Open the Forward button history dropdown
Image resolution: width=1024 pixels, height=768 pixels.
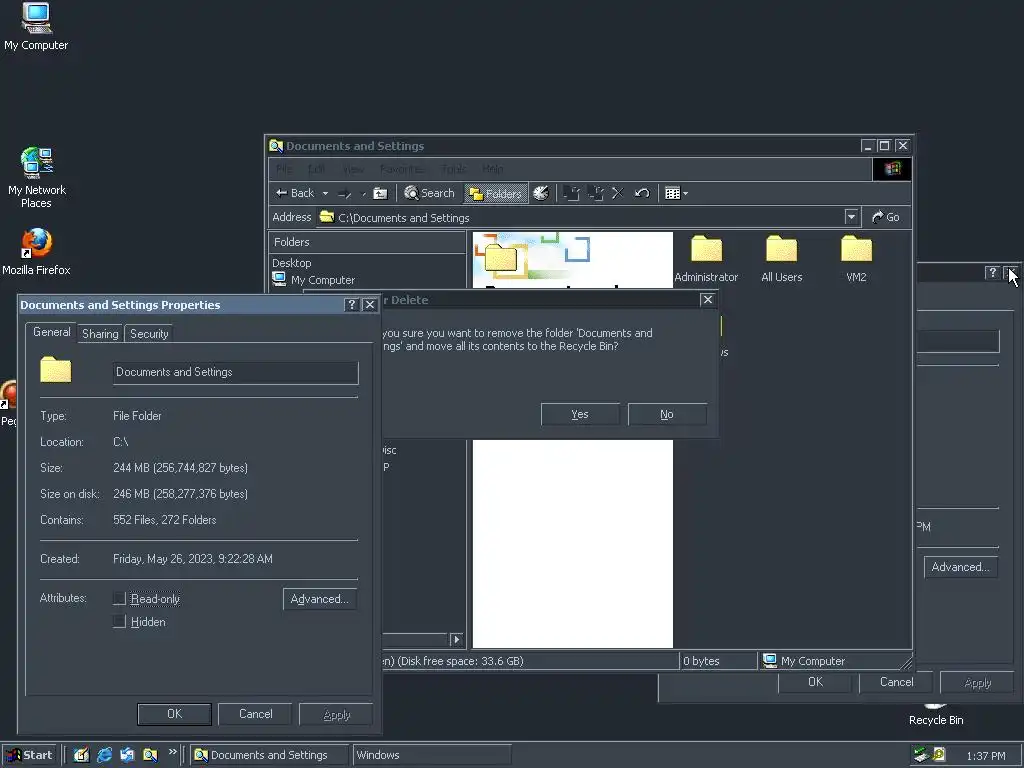pos(363,193)
